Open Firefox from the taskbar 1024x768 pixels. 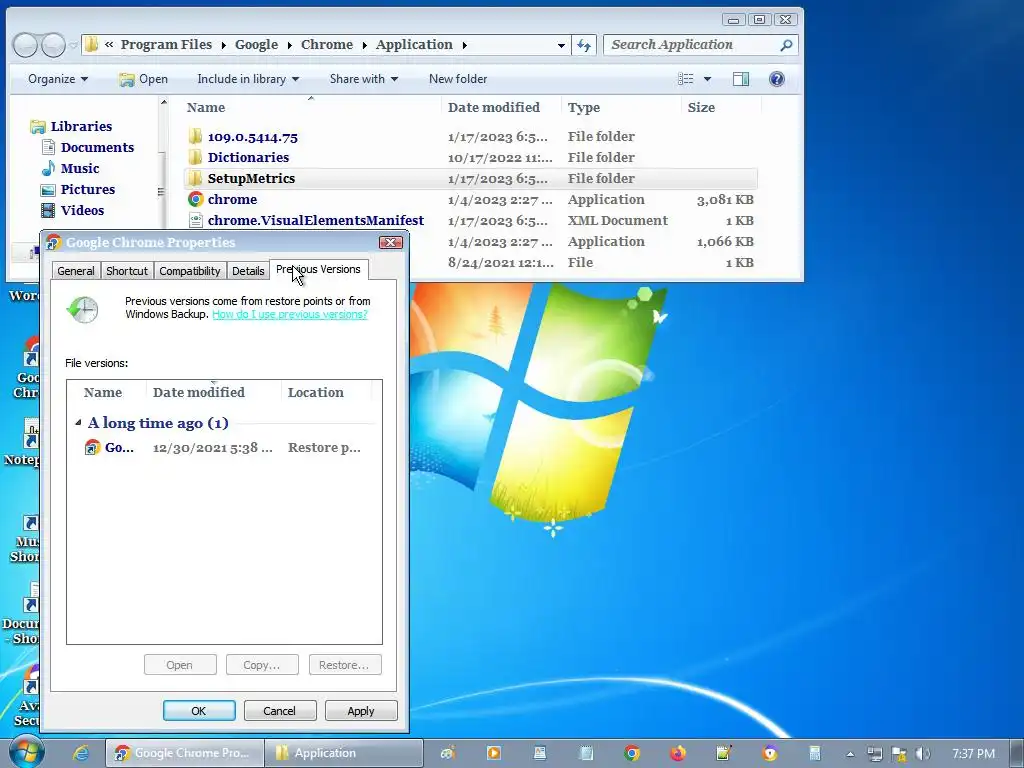click(x=677, y=753)
